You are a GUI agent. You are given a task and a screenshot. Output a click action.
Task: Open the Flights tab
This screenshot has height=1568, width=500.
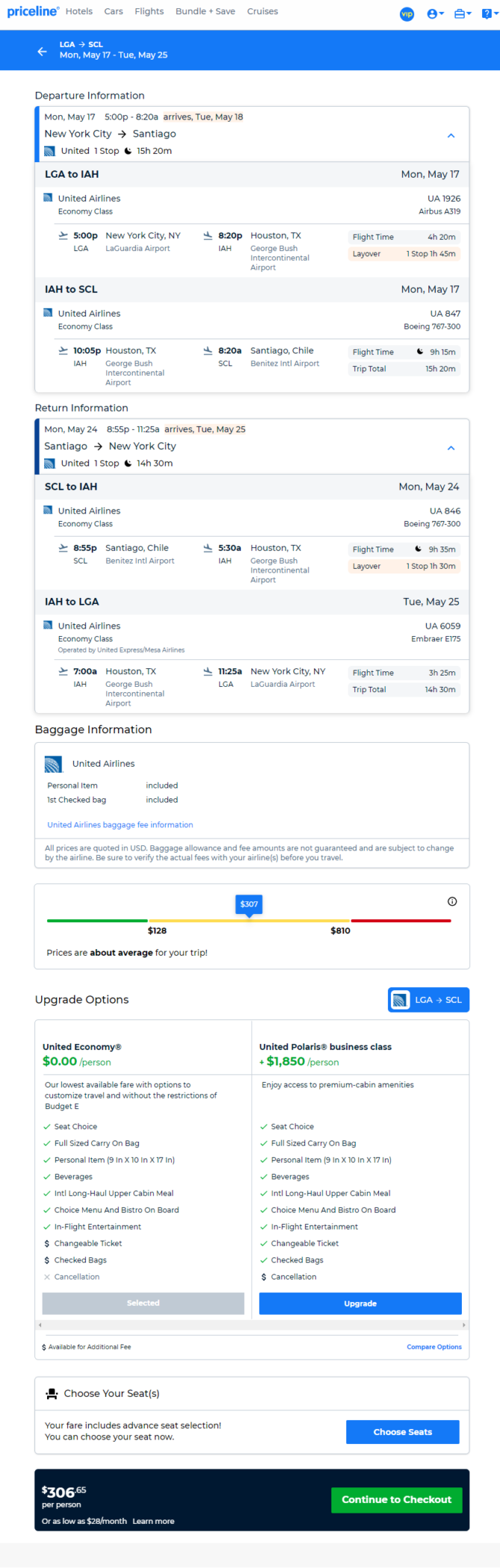[149, 11]
